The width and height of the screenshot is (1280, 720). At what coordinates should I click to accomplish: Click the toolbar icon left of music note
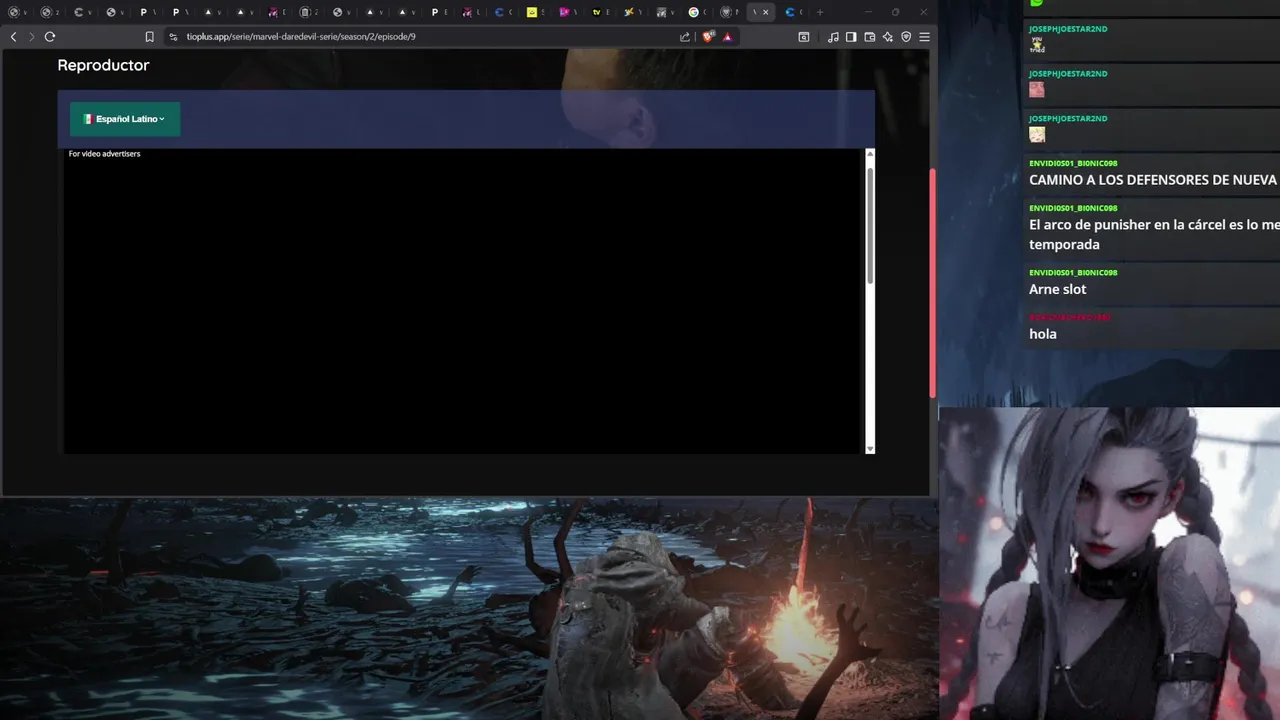804,37
